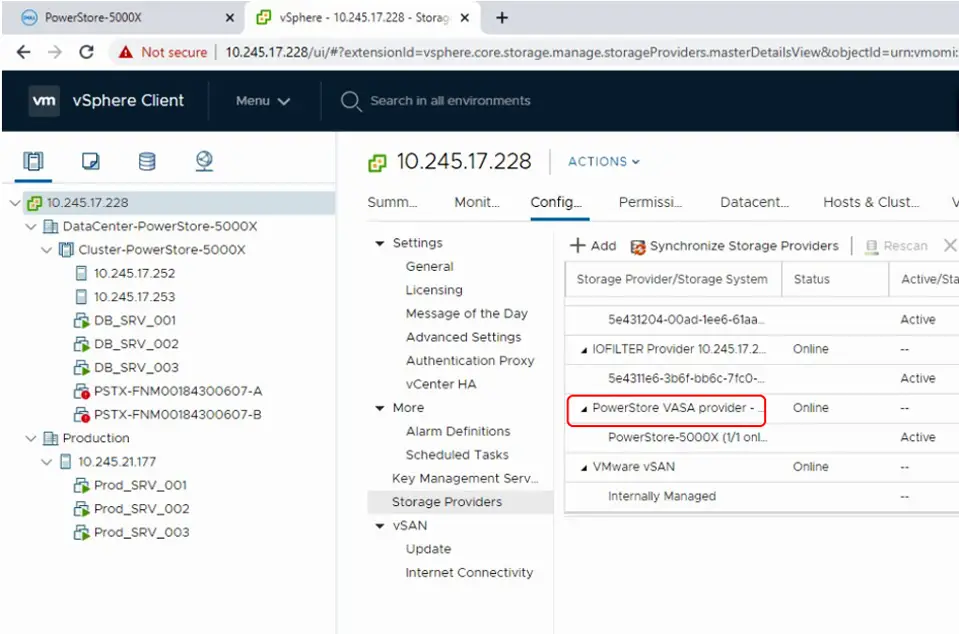
Task: Open Key Management Servers
Action: tap(465, 478)
